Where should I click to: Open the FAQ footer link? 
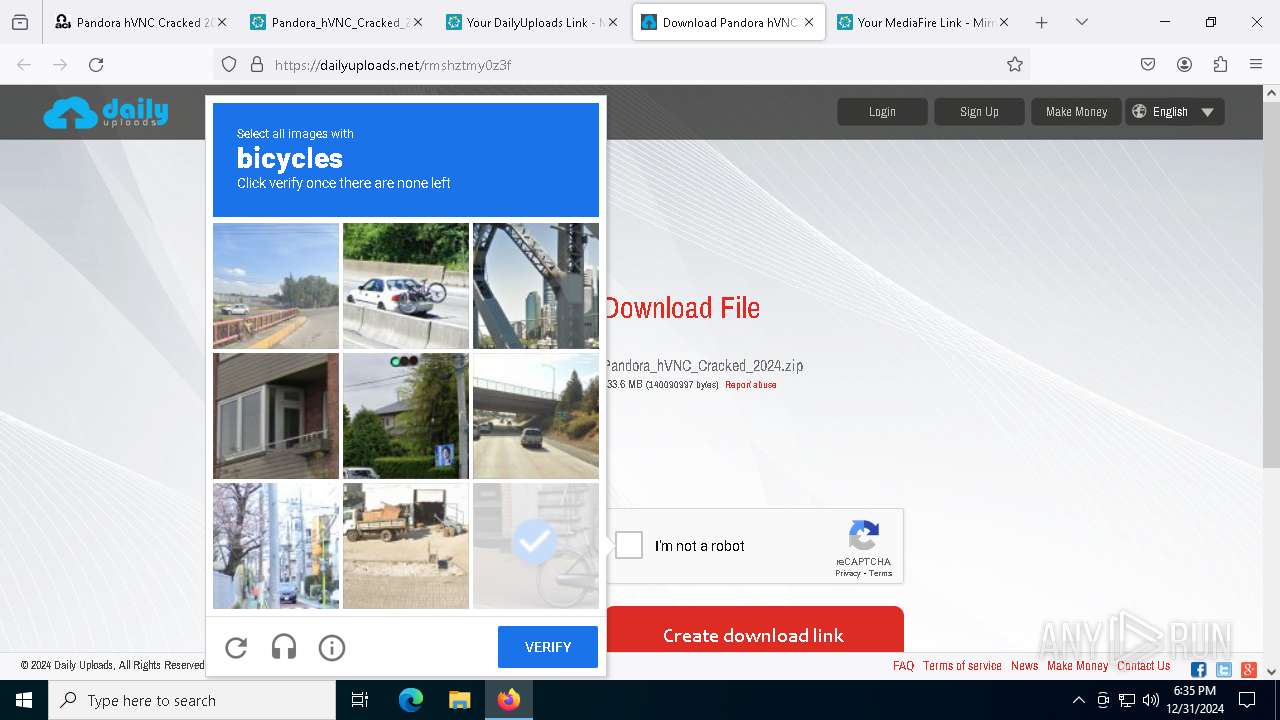coord(903,666)
